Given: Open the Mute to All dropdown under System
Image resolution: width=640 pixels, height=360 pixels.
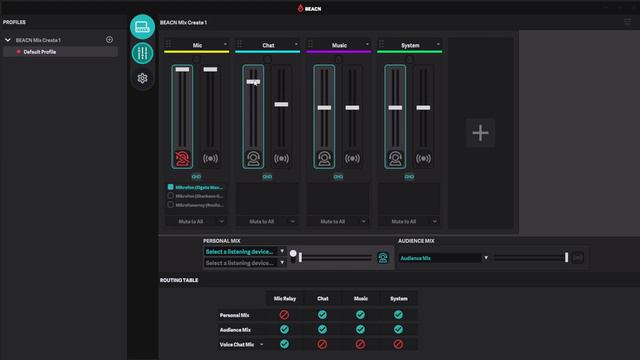Looking at the screenshot, I should (409, 221).
